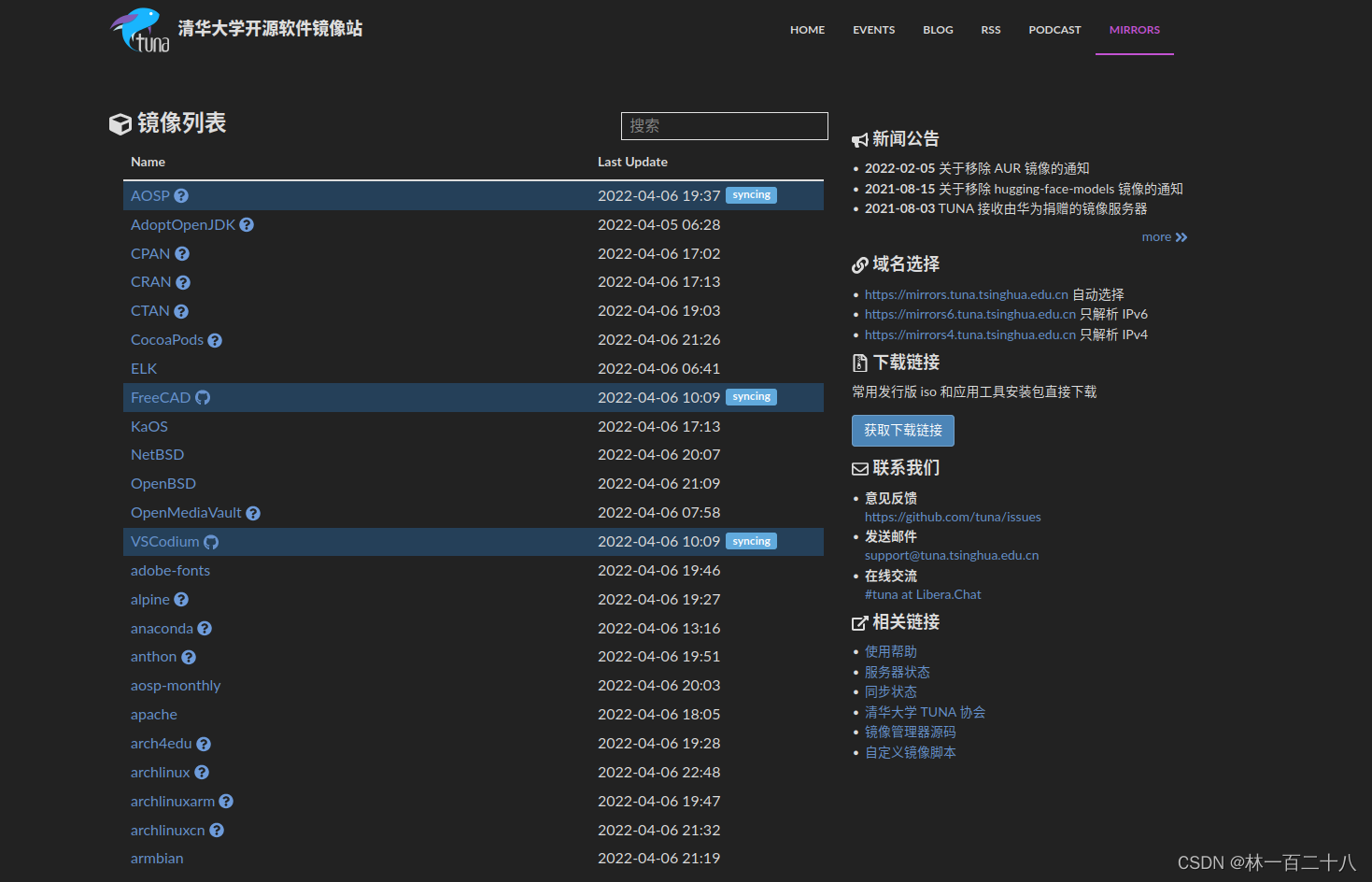Click the Last Update column header

click(632, 163)
